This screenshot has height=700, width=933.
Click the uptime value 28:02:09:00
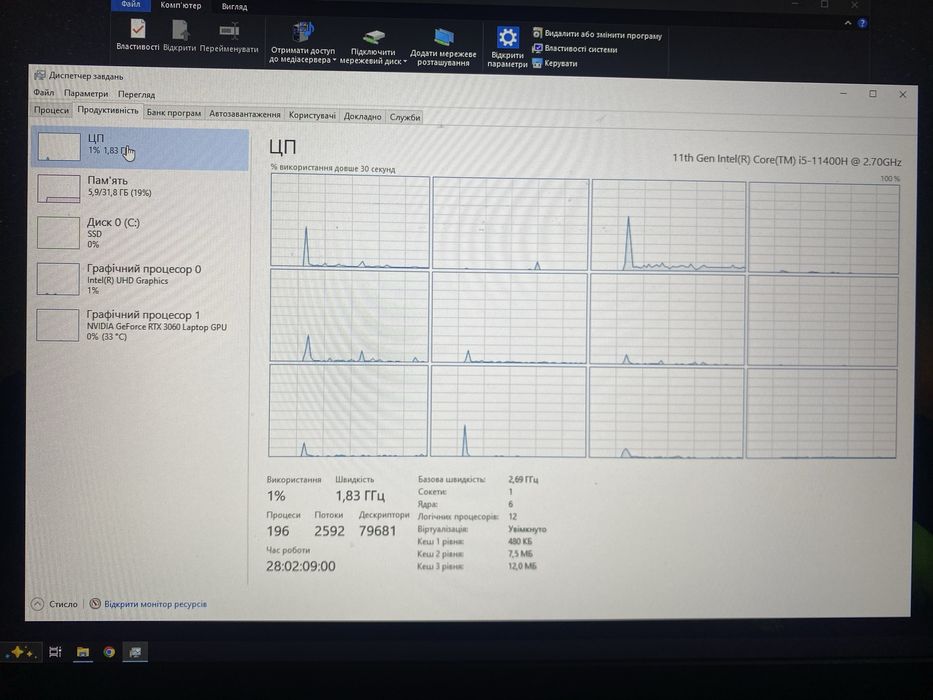tap(300, 566)
